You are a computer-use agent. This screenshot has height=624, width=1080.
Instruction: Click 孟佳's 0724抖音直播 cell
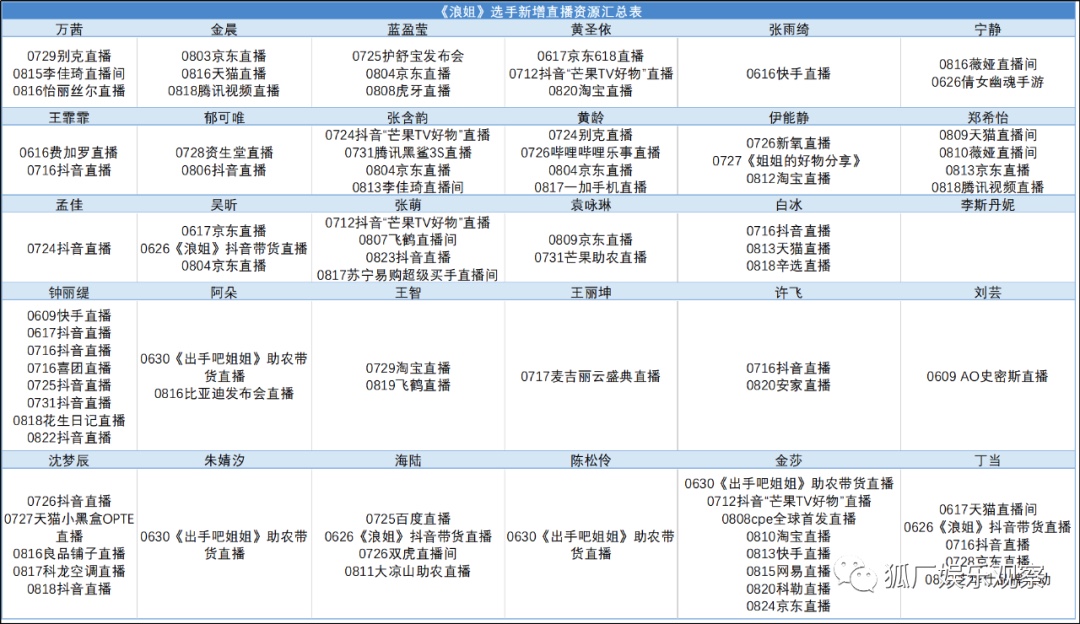70,248
